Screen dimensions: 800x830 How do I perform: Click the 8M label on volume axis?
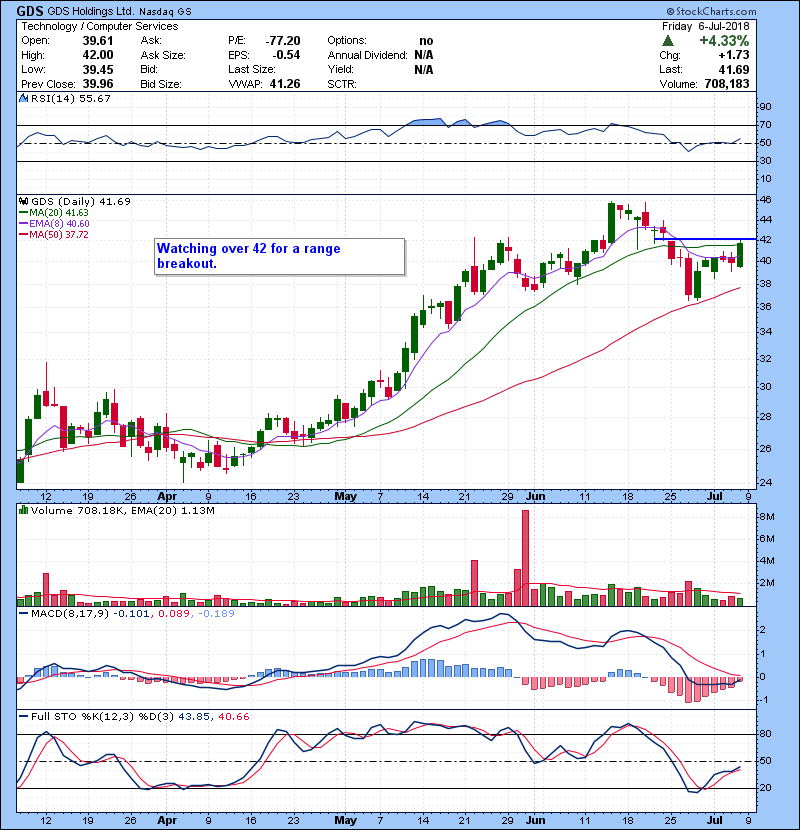[x=767, y=517]
